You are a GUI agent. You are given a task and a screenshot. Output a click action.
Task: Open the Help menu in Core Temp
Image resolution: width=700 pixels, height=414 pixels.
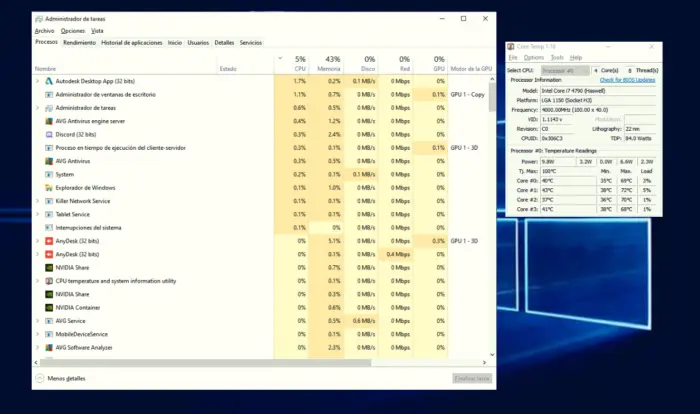[576, 58]
